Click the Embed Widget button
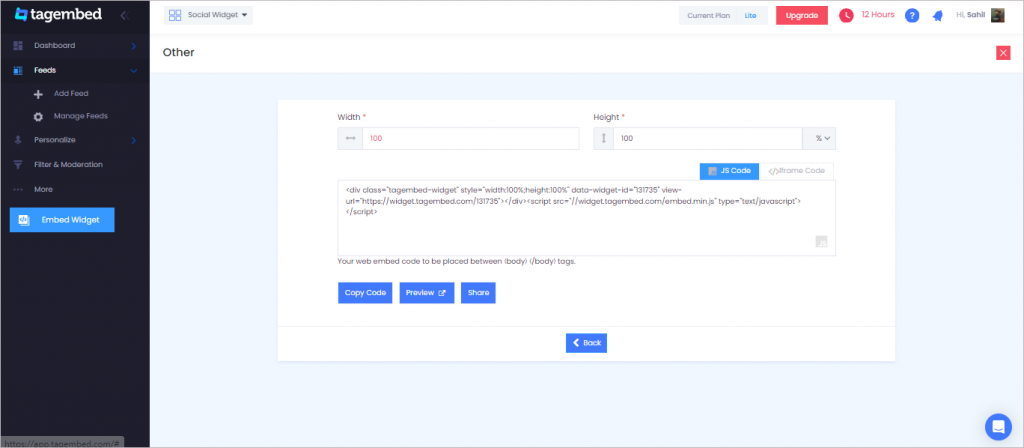The height and width of the screenshot is (448, 1024). click(x=62, y=220)
